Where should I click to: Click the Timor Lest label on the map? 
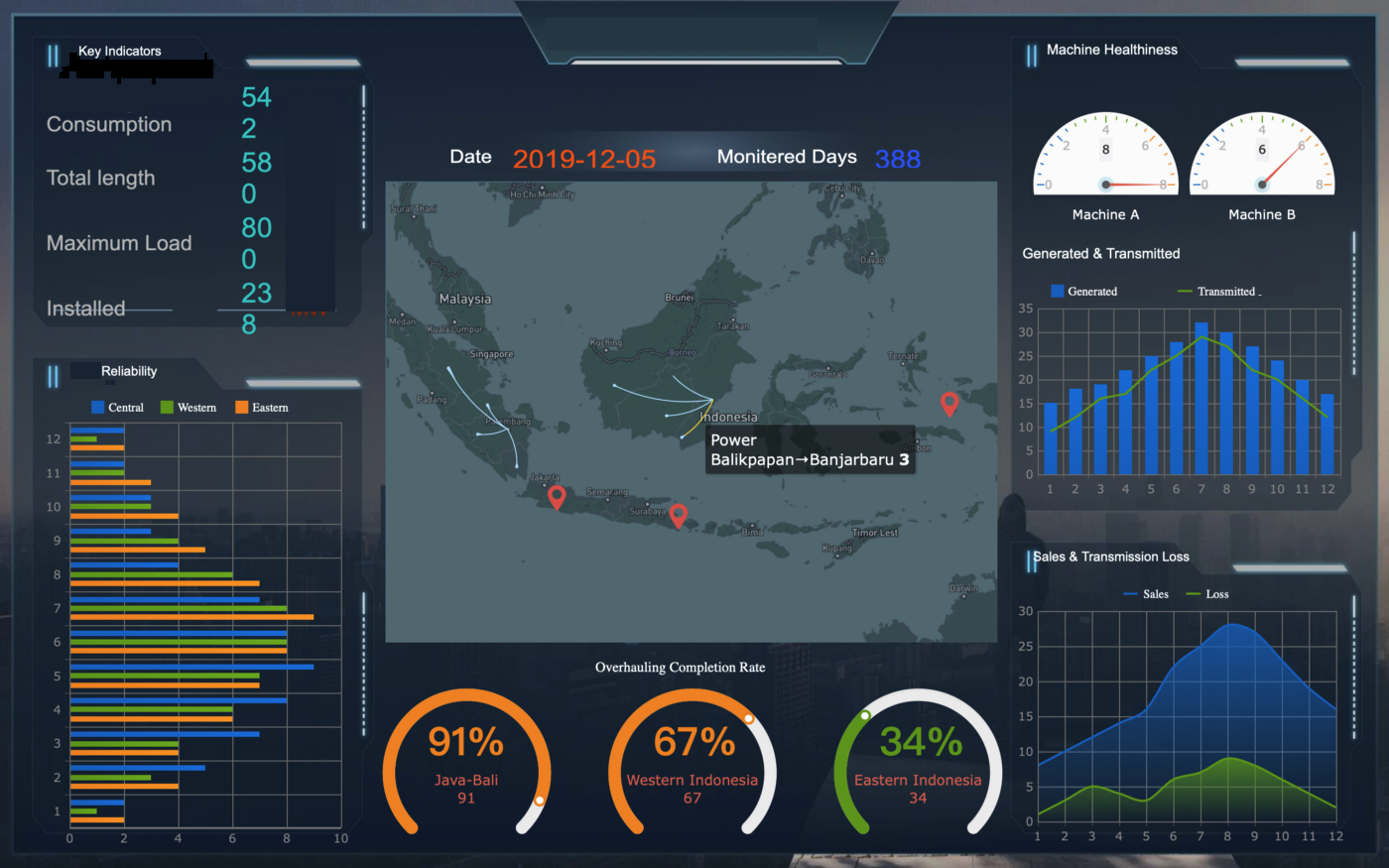tap(875, 533)
